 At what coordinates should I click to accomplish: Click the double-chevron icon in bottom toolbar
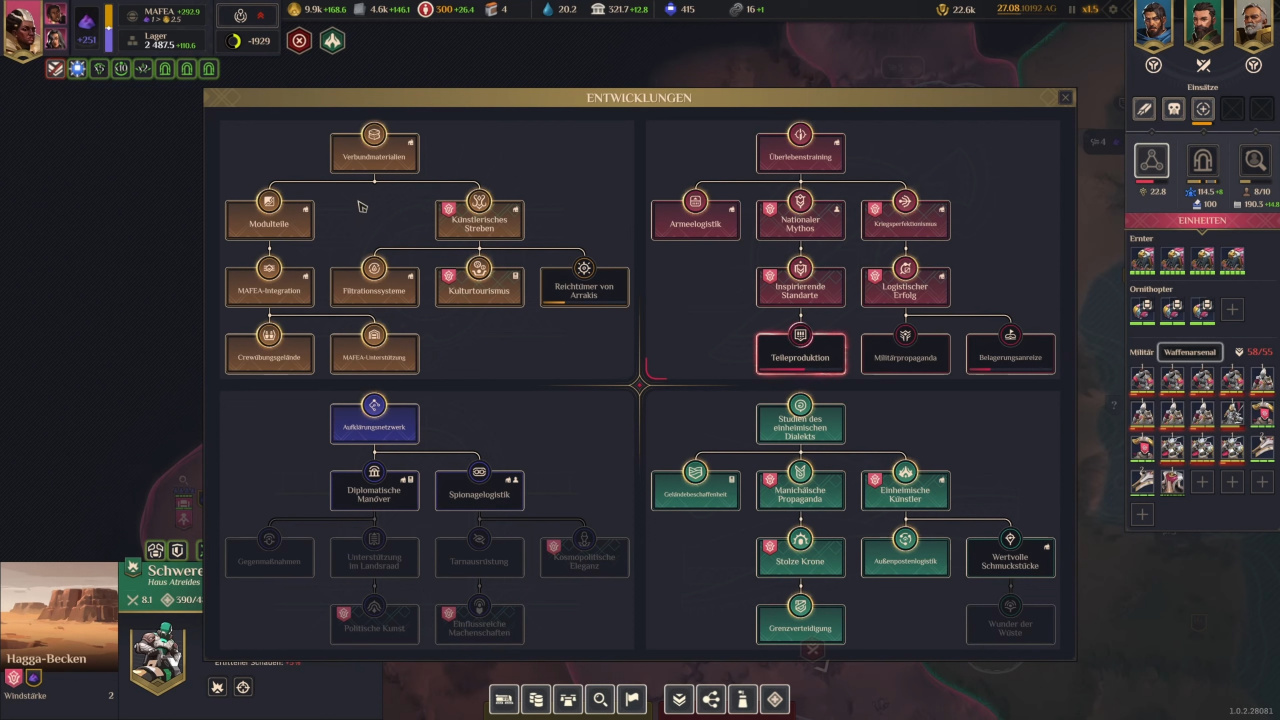tap(679, 699)
